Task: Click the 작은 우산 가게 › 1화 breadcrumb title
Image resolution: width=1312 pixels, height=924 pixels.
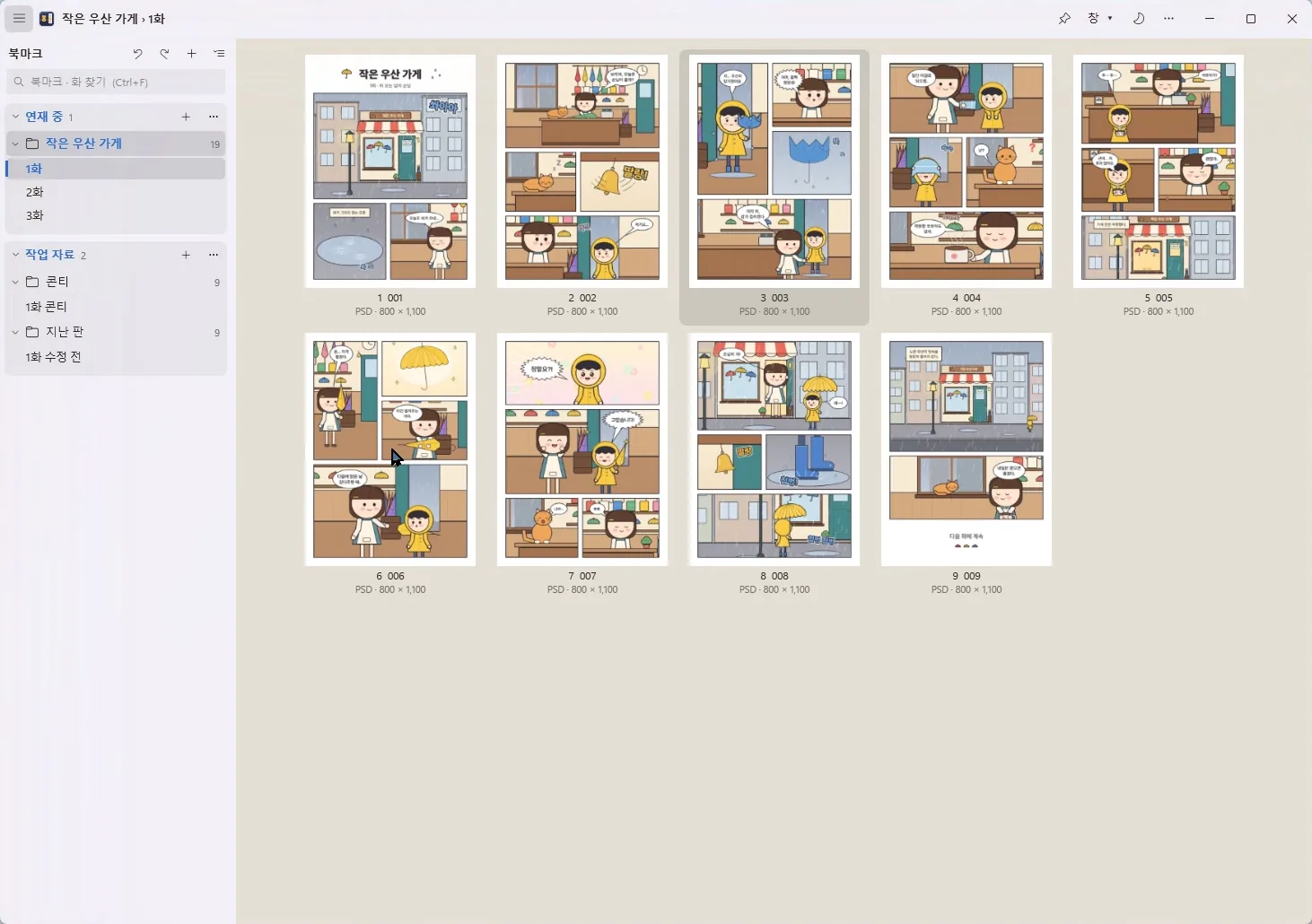Action: click(x=114, y=18)
